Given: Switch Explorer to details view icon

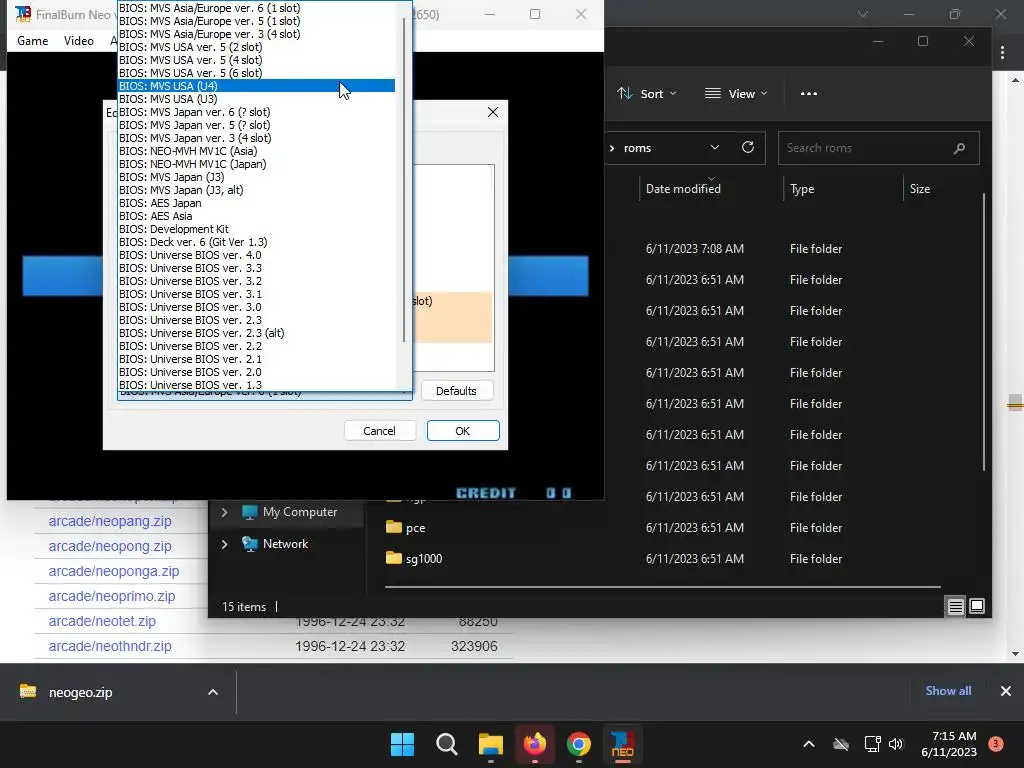Looking at the screenshot, I should [955, 607].
